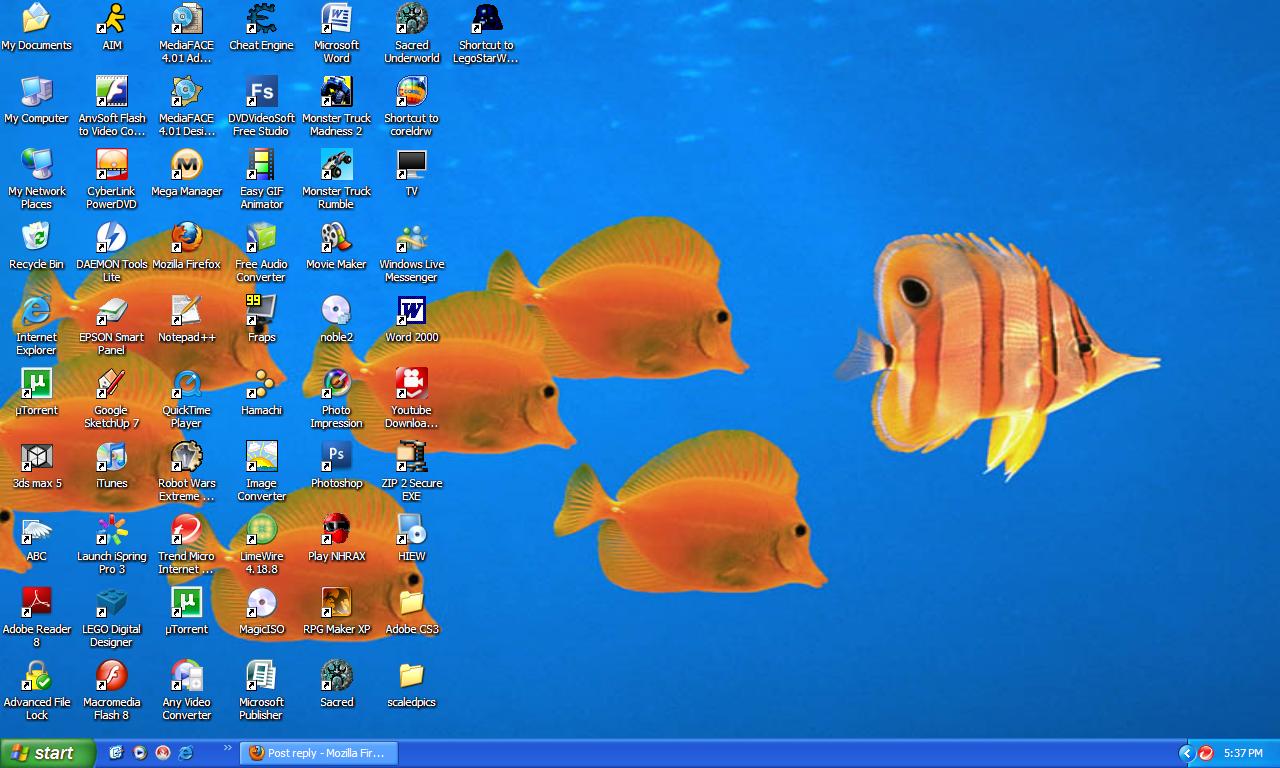The width and height of the screenshot is (1280, 768).
Task: Show more Quick Launch items chevron
Action: (x=227, y=748)
